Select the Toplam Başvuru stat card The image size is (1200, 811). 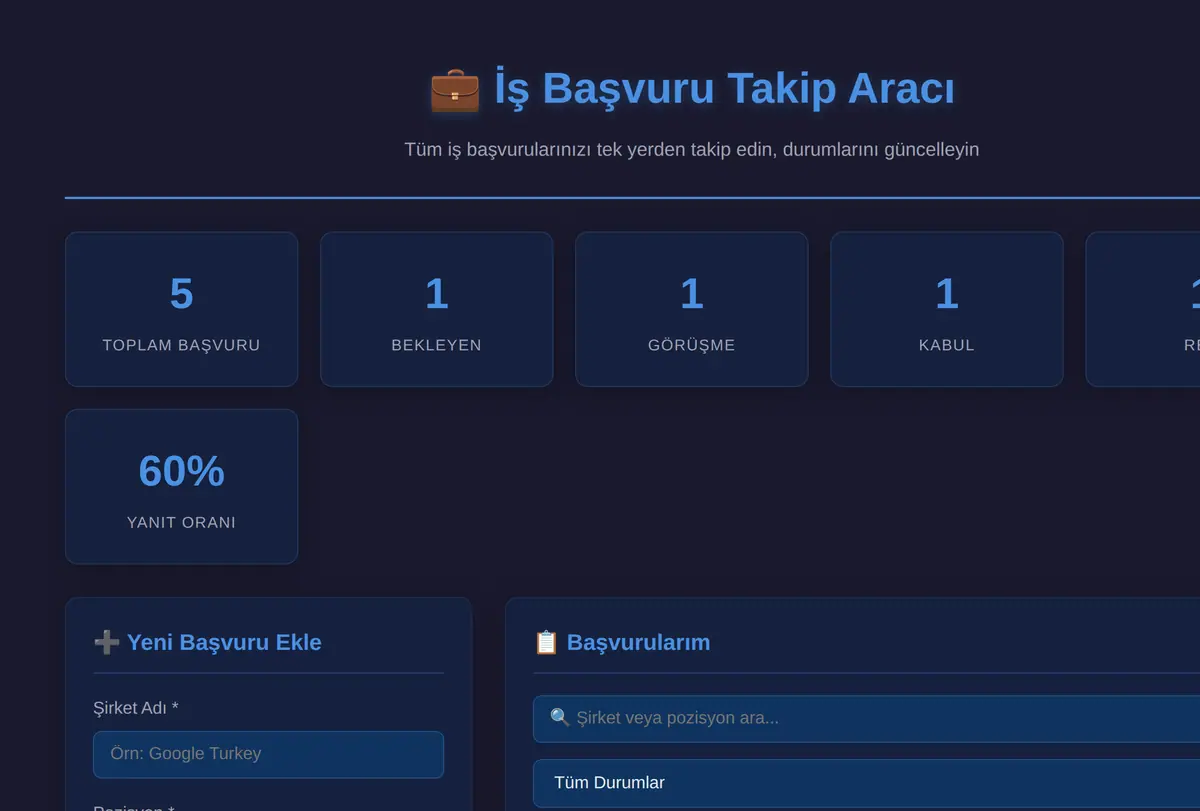tap(181, 309)
